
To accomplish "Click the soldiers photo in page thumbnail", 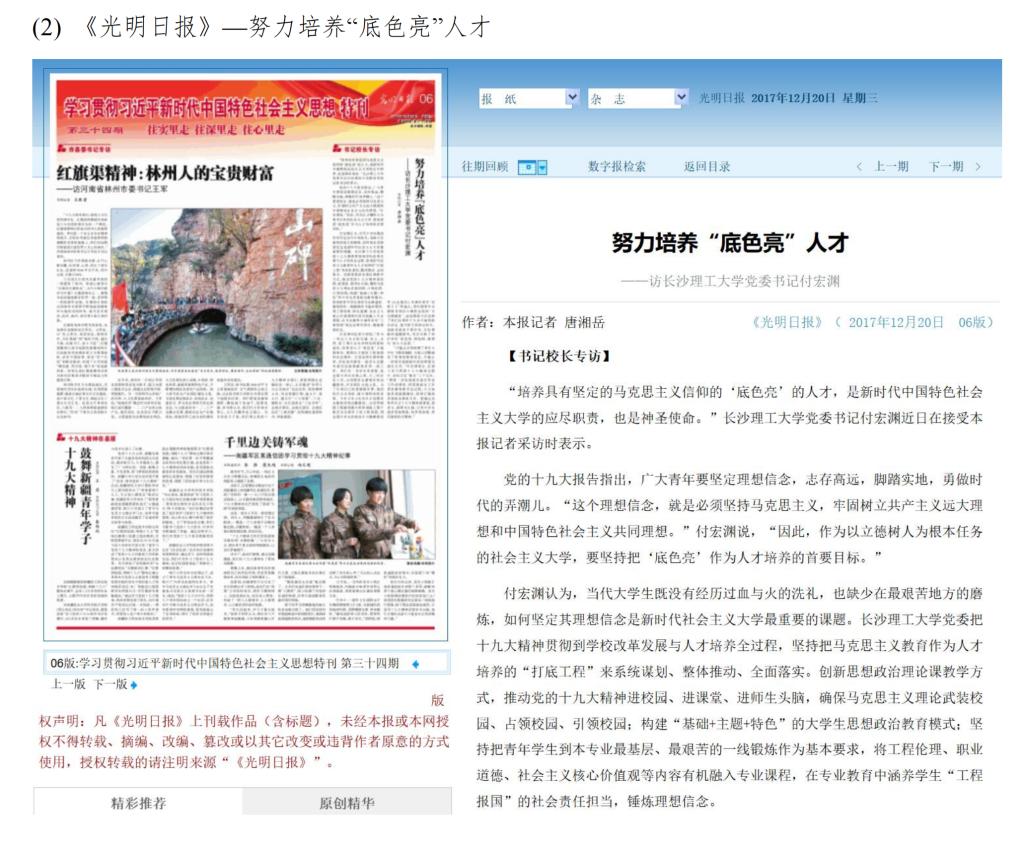I will click(357, 514).
